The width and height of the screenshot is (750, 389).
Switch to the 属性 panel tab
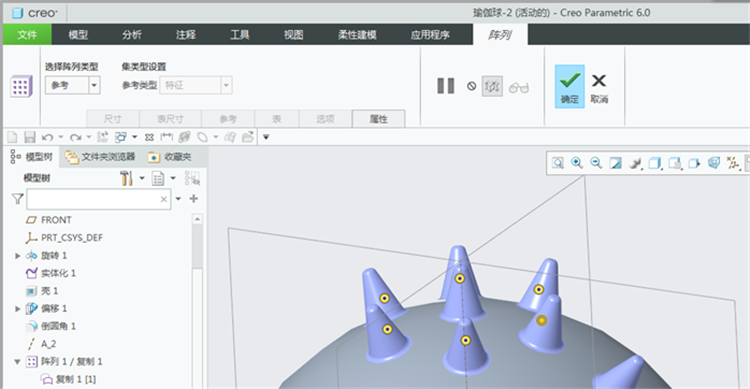[x=378, y=119]
